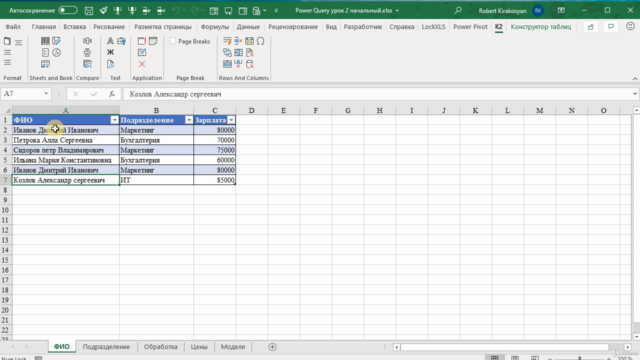Select row 10 header

(5, 210)
